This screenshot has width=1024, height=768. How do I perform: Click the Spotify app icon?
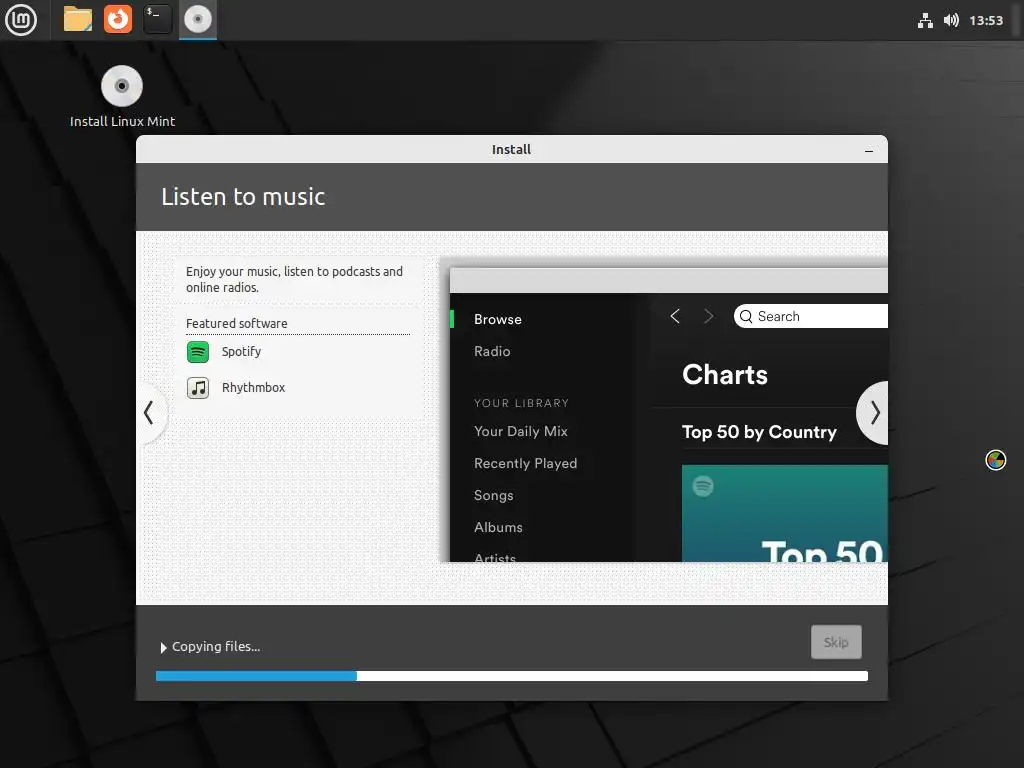point(198,352)
